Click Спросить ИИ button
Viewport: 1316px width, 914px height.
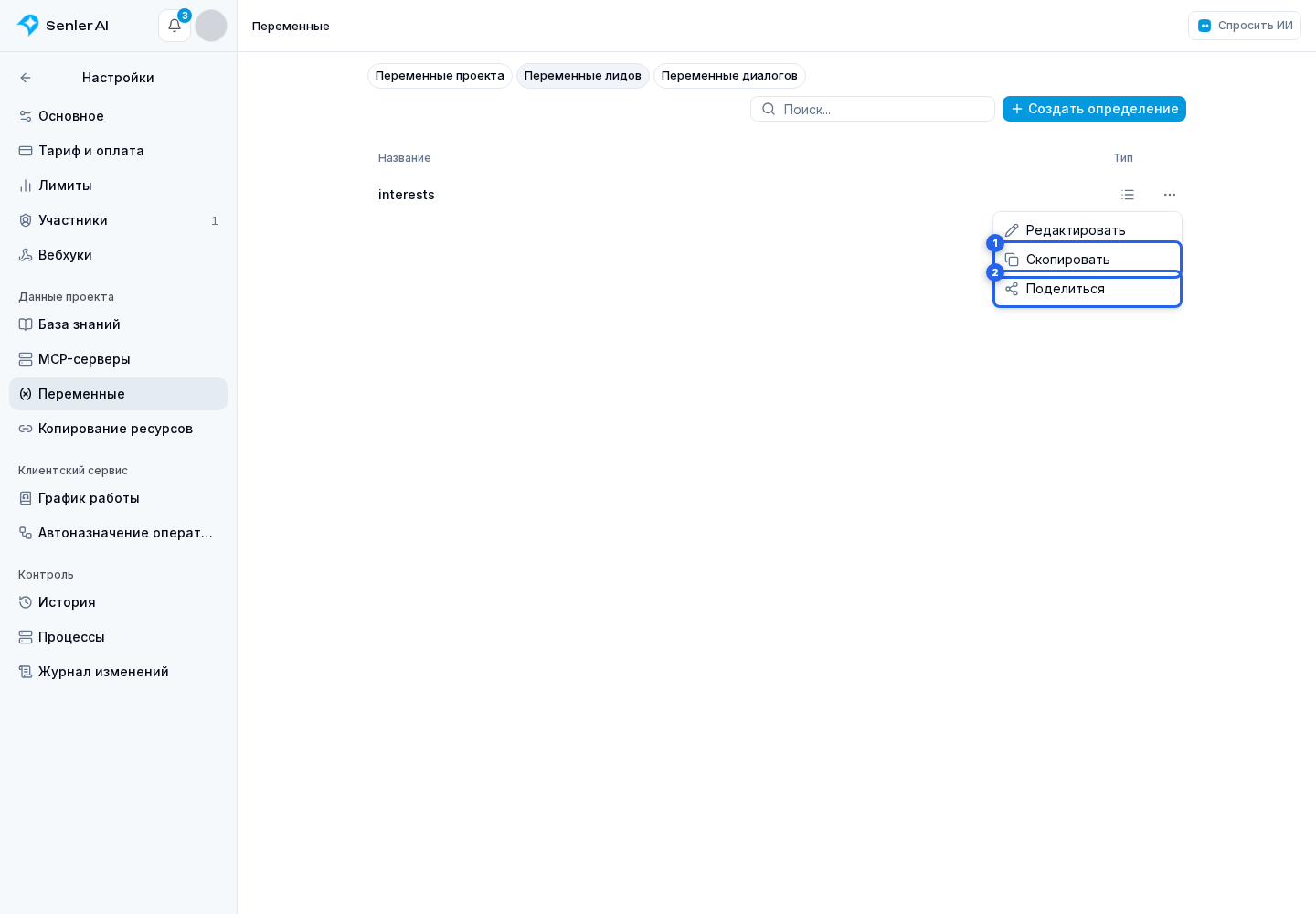[x=1245, y=26]
